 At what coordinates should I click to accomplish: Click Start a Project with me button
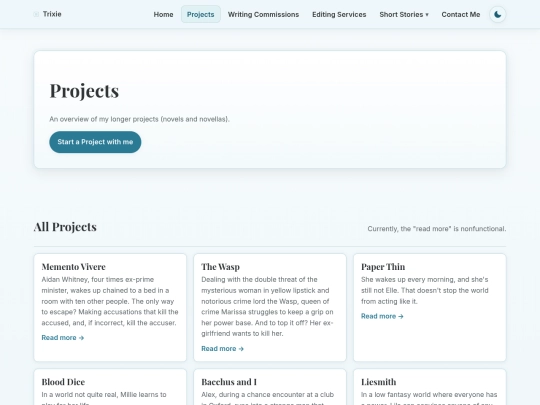coord(95,142)
